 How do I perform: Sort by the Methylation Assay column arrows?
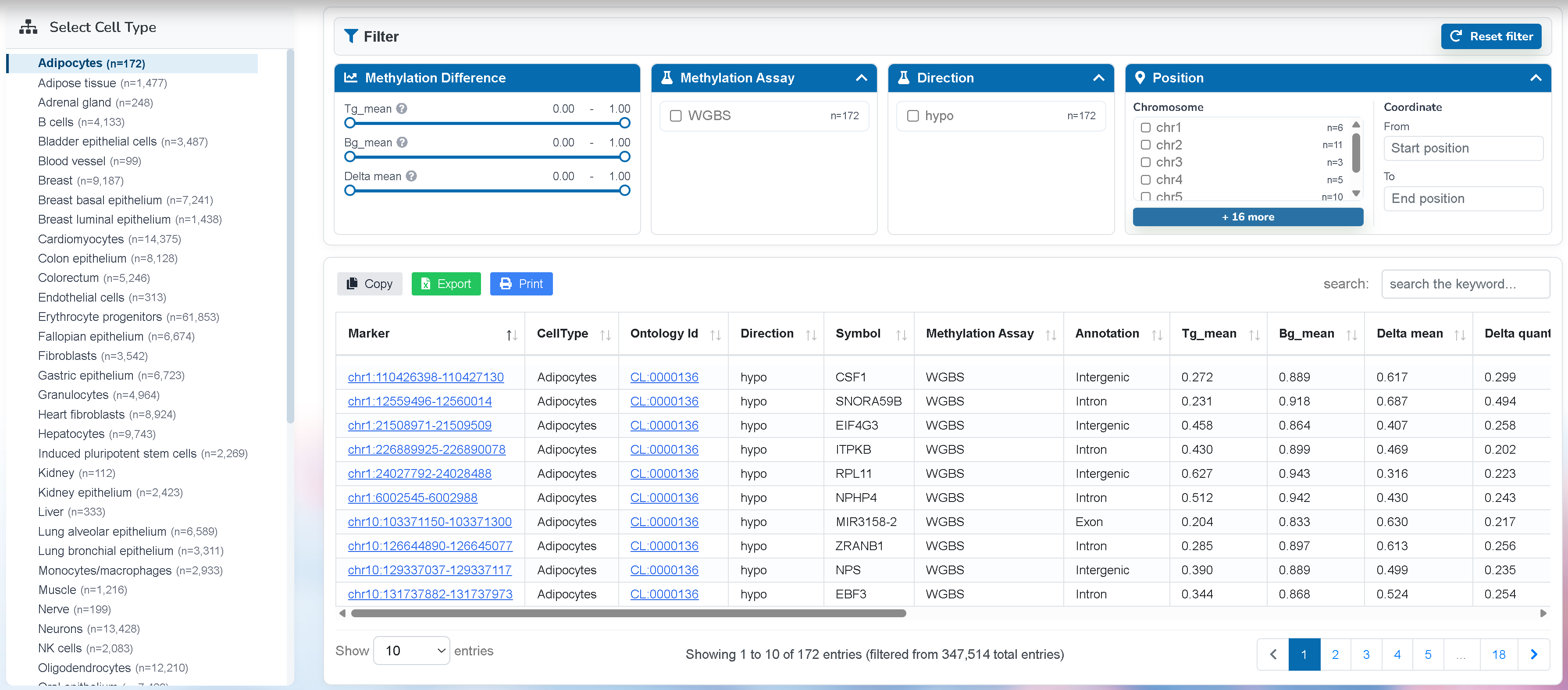(1051, 334)
